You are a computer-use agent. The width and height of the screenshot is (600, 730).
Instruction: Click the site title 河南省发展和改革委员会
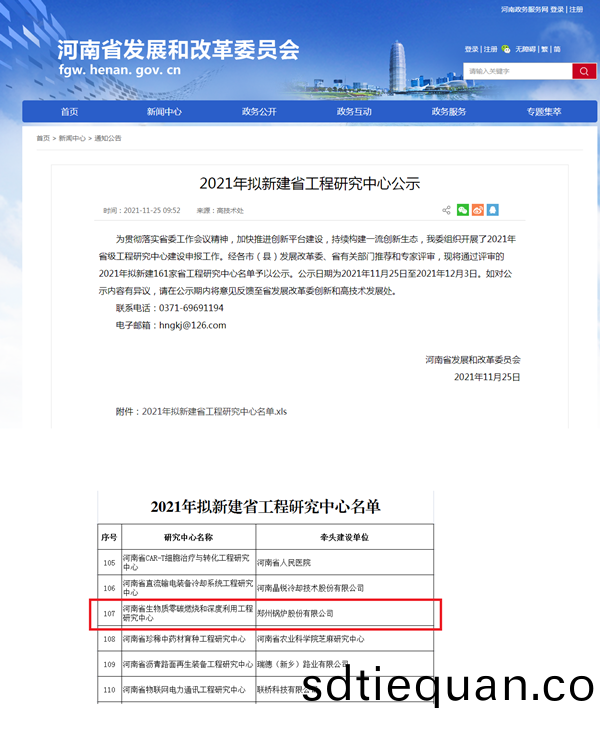[x=178, y=49]
